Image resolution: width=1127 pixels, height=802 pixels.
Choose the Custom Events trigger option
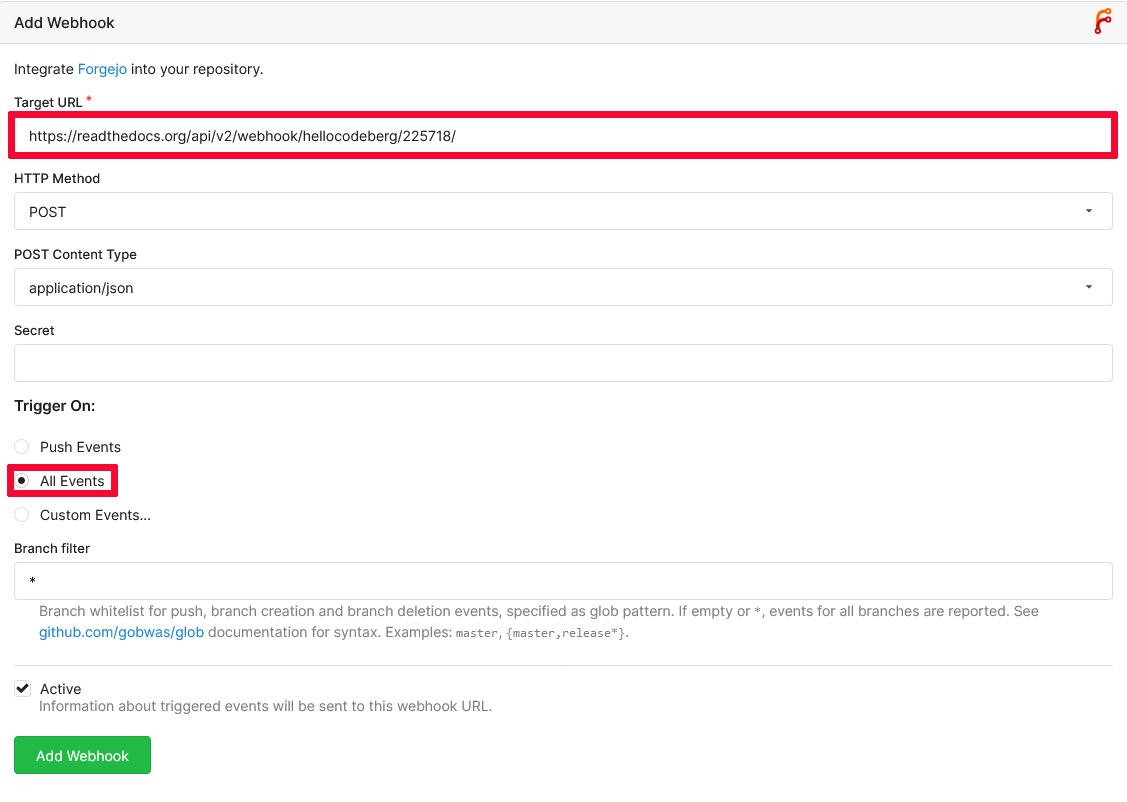(x=21, y=515)
